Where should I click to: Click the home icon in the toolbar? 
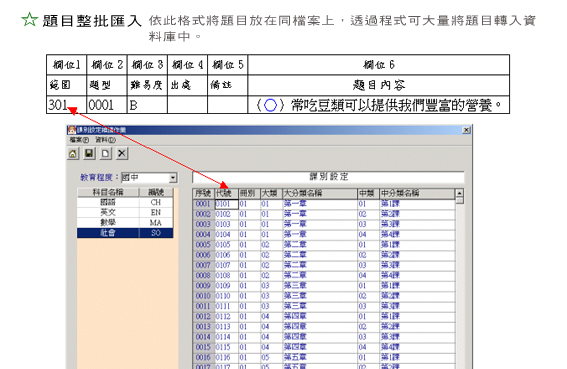(x=73, y=154)
